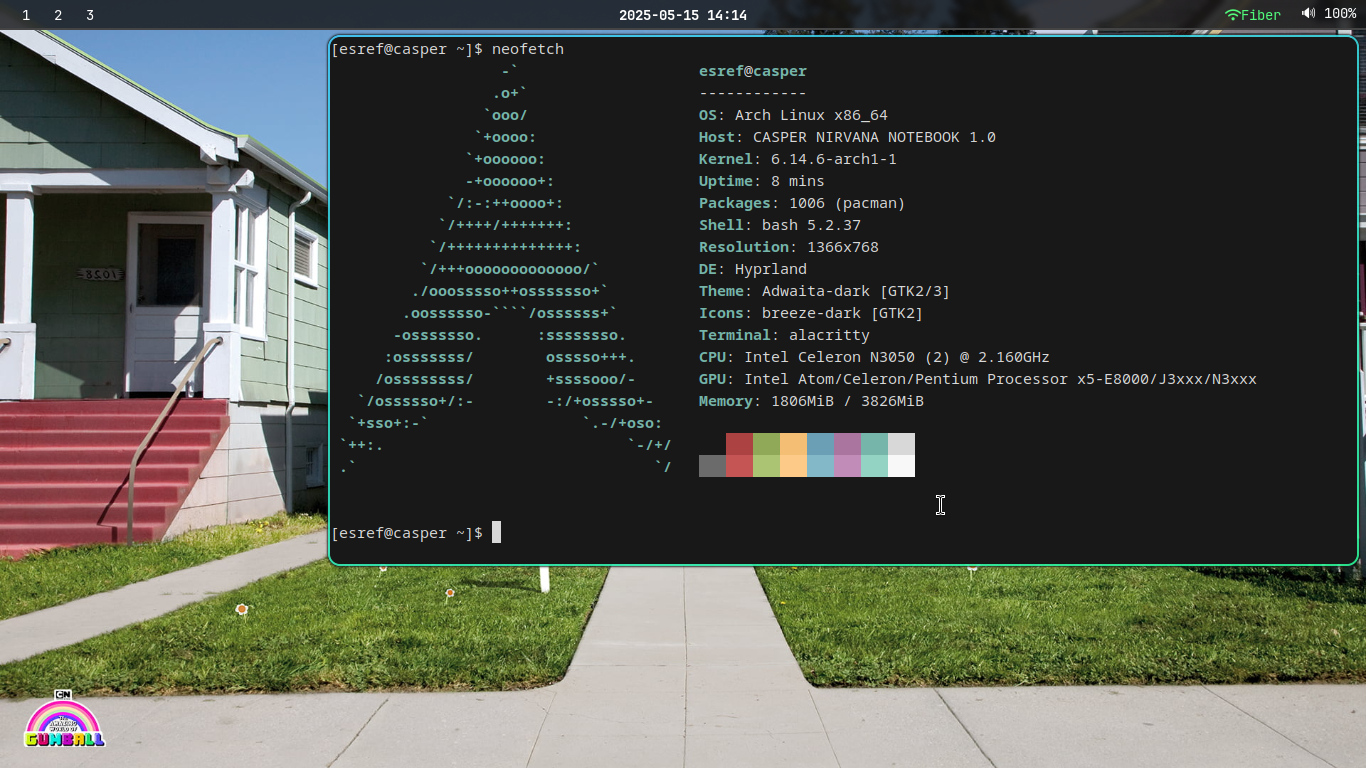Click the light gray swatch in the upper palette row
Screen dimensions: 1366x768
pos(901,444)
